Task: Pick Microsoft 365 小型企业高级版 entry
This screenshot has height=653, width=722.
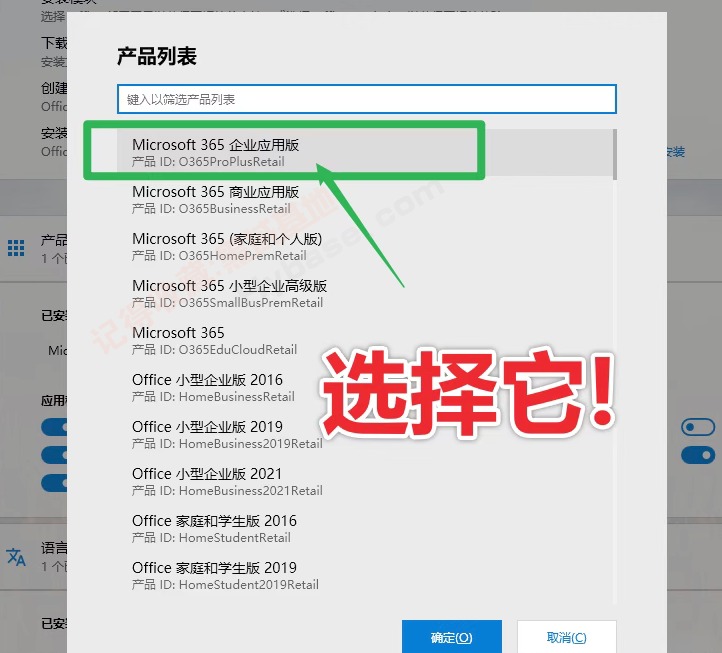Action: [x=365, y=293]
